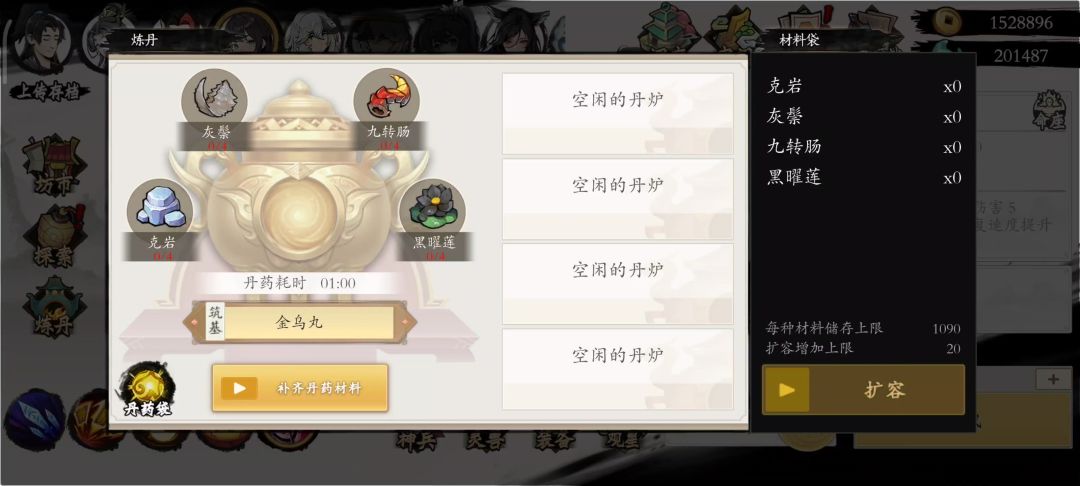Open the 探索 exploration sidebar icon

pos(54,236)
